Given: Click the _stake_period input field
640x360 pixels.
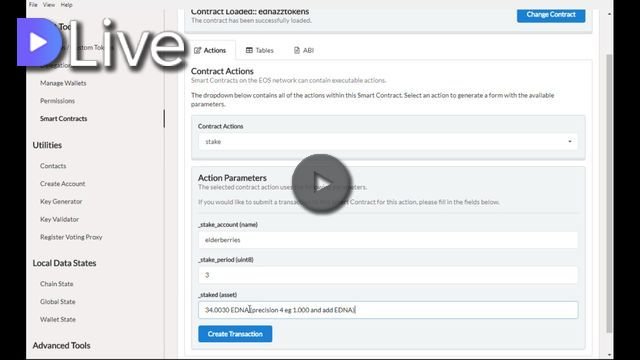Looking at the screenshot, I should [x=388, y=275].
